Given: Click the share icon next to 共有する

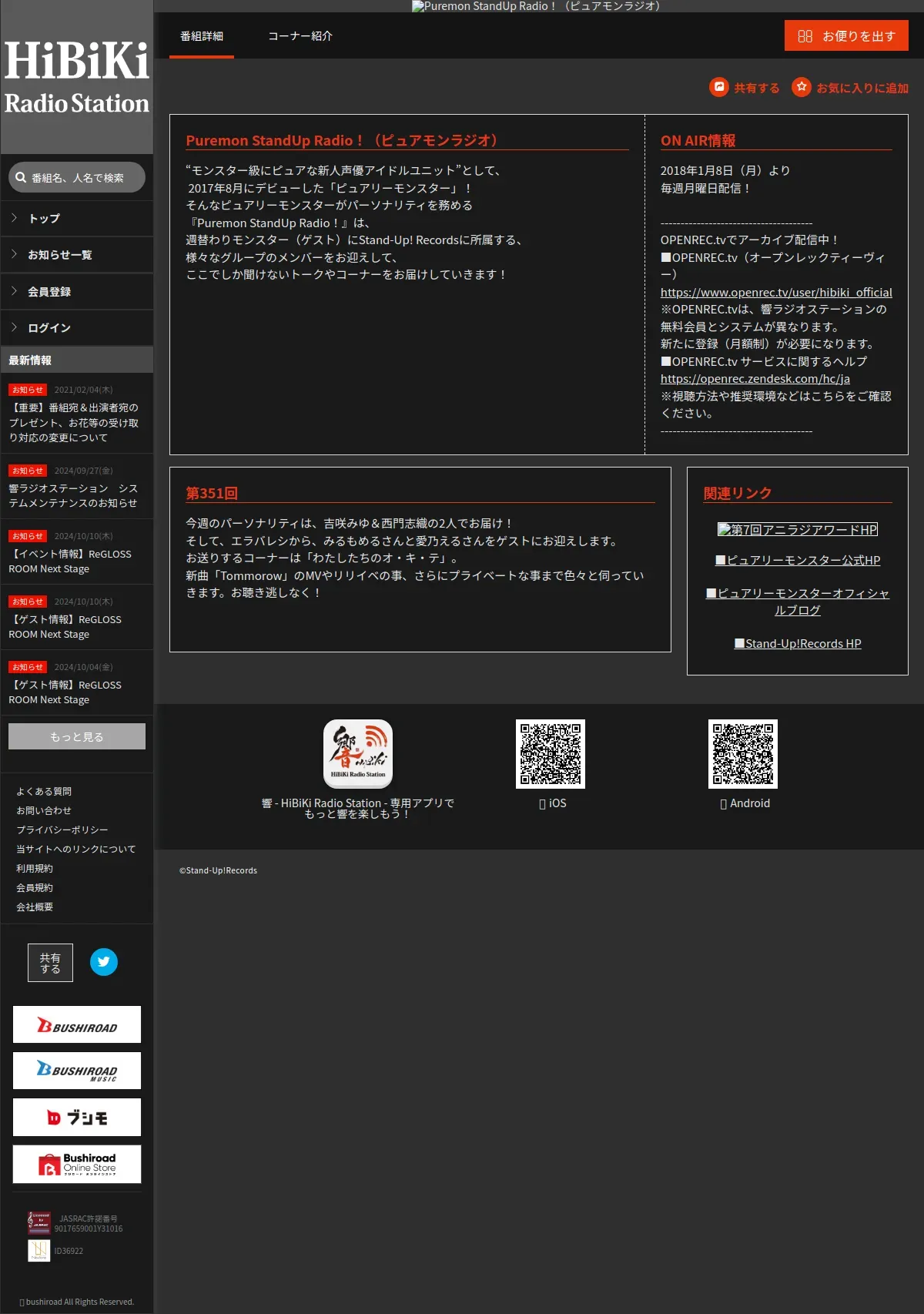Looking at the screenshot, I should [718, 87].
